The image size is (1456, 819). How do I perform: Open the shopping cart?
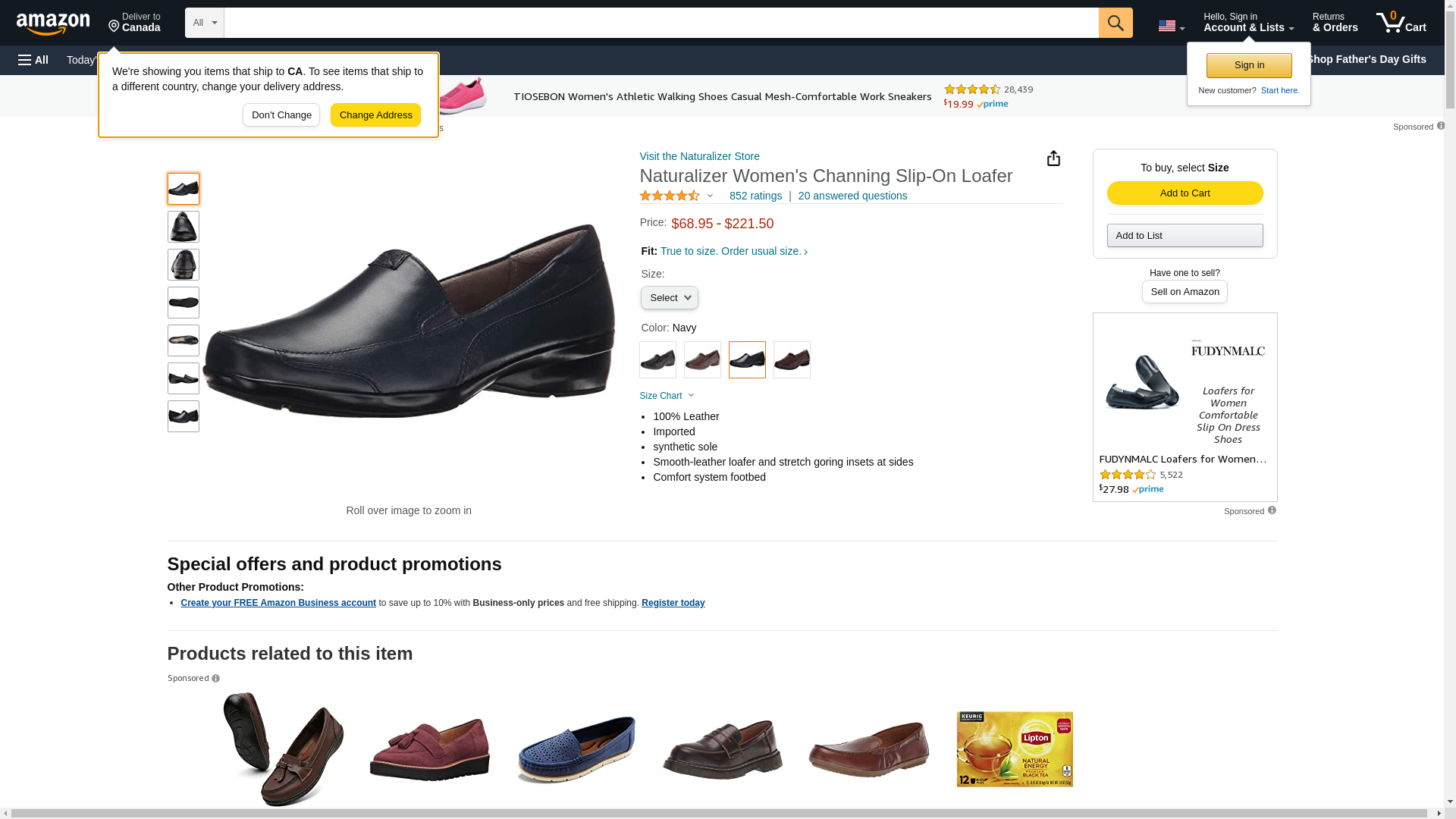pyautogui.click(x=1401, y=23)
